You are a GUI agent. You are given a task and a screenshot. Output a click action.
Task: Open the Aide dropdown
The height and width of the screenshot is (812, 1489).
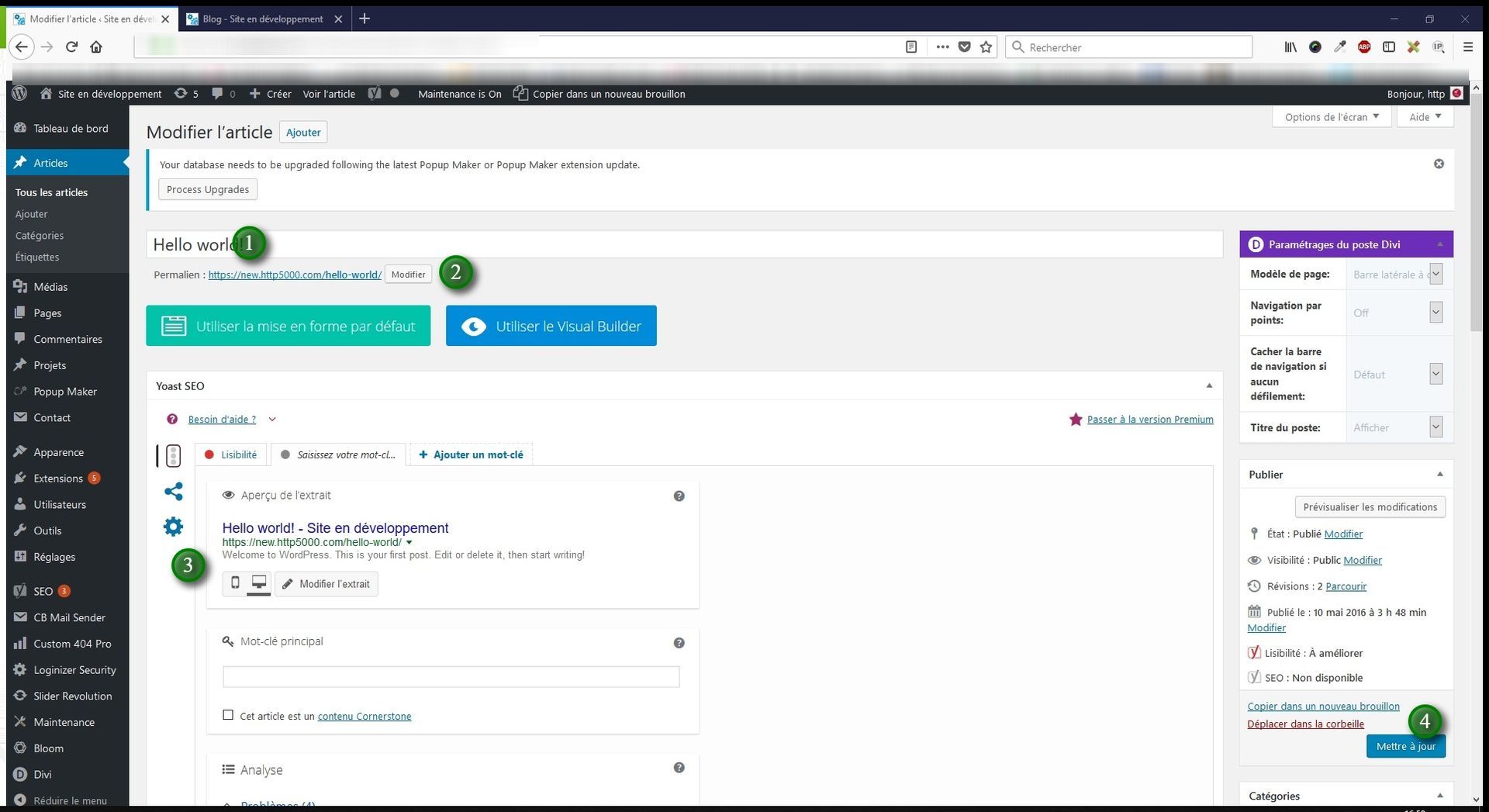[1425, 116]
